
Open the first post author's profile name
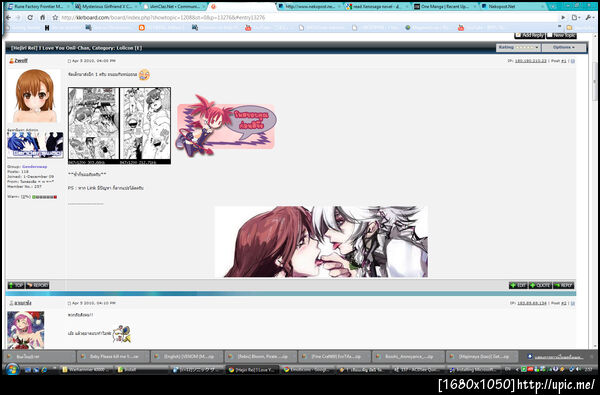point(21,61)
